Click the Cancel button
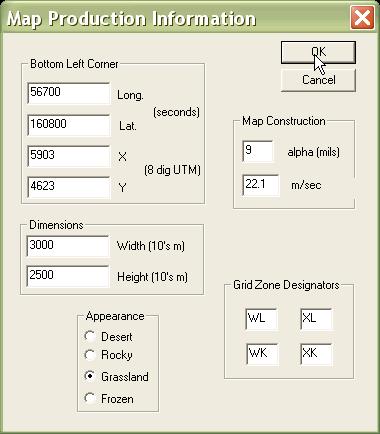 pos(318,80)
